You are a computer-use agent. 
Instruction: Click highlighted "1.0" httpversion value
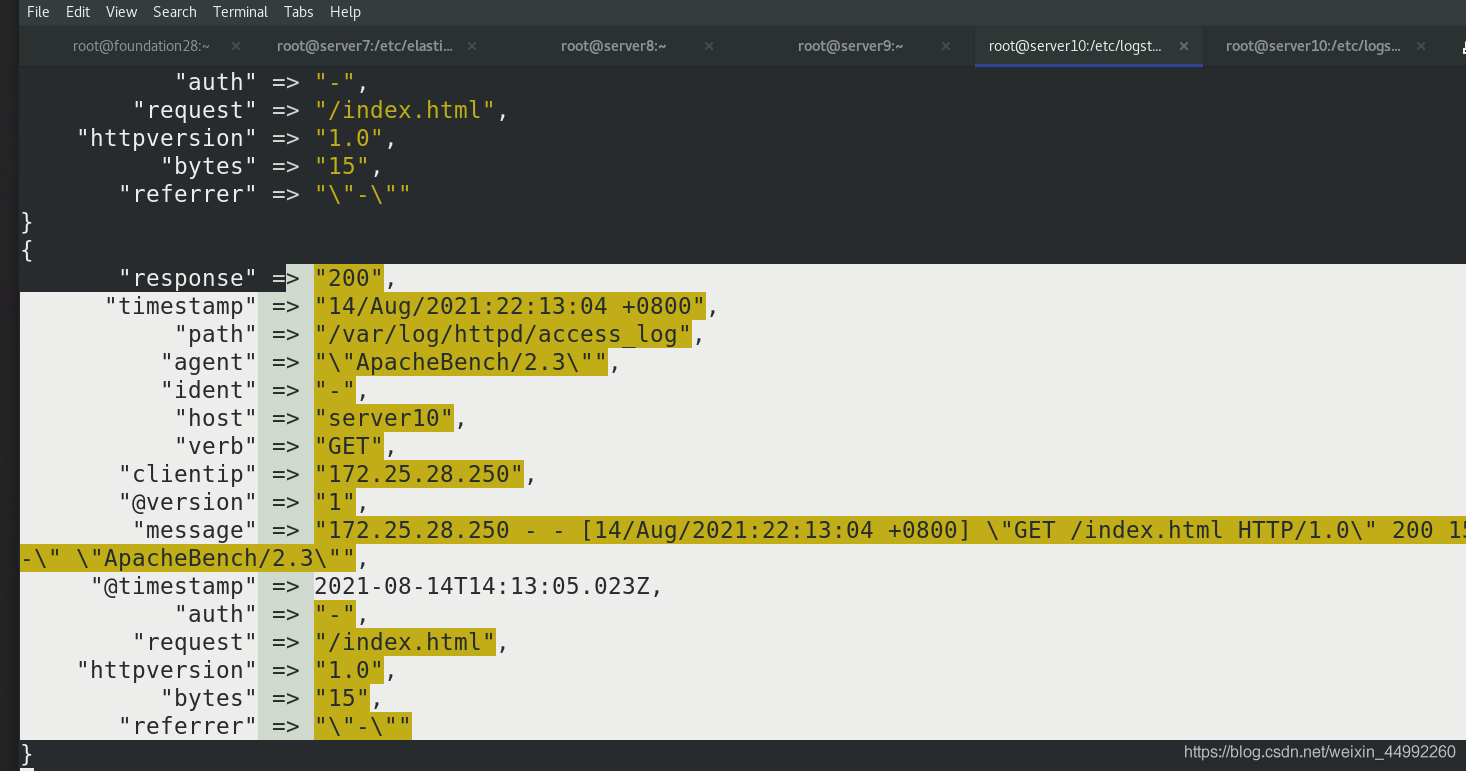pos(349,670)
